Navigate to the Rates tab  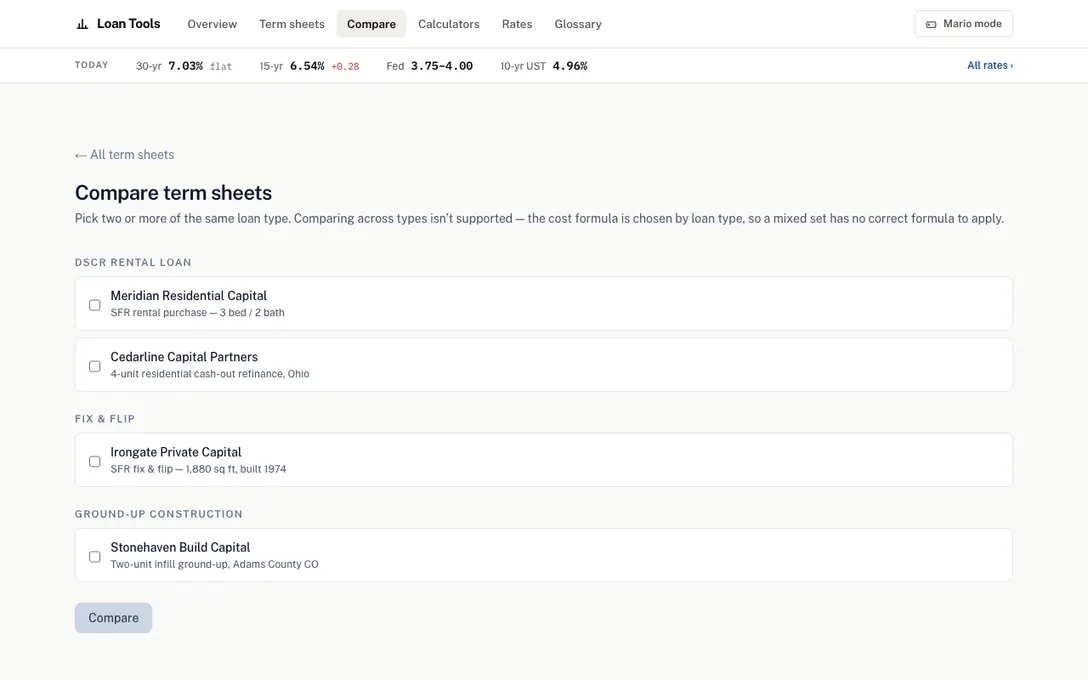click(517, 24)
